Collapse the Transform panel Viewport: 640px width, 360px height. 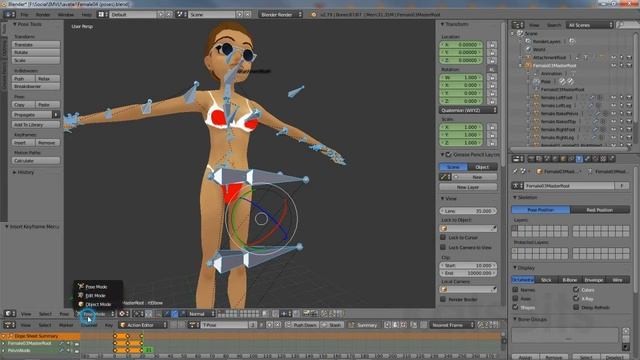coord(442,24)
